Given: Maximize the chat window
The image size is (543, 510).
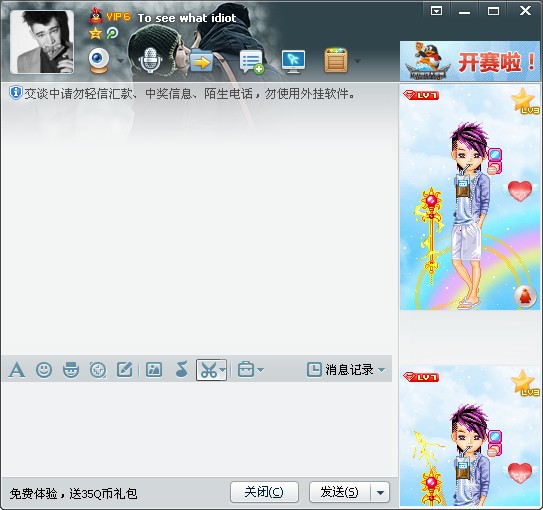Looking at the screenshot, I should 493,11.
